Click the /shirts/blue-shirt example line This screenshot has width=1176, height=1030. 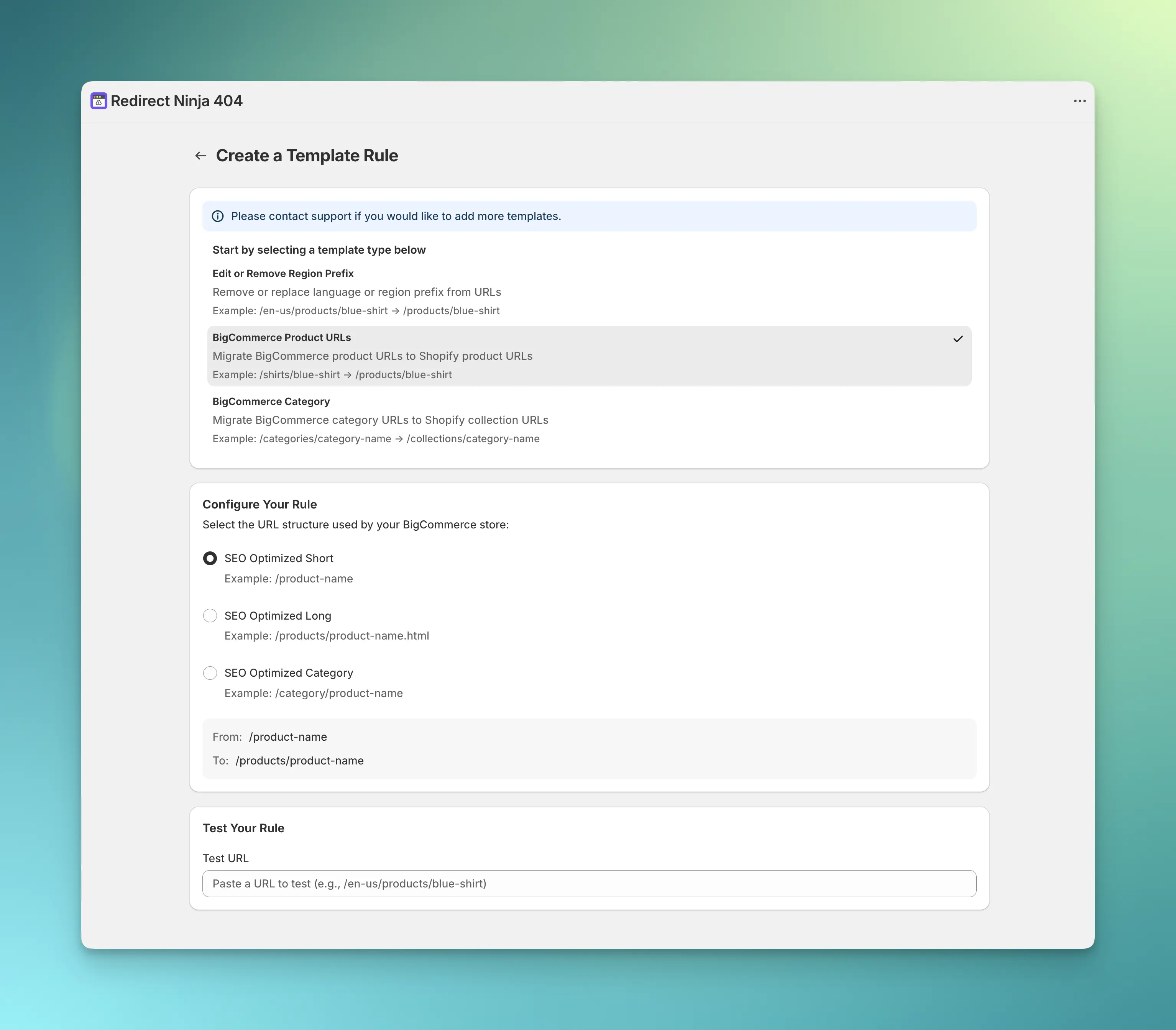(x=332, y=375)
